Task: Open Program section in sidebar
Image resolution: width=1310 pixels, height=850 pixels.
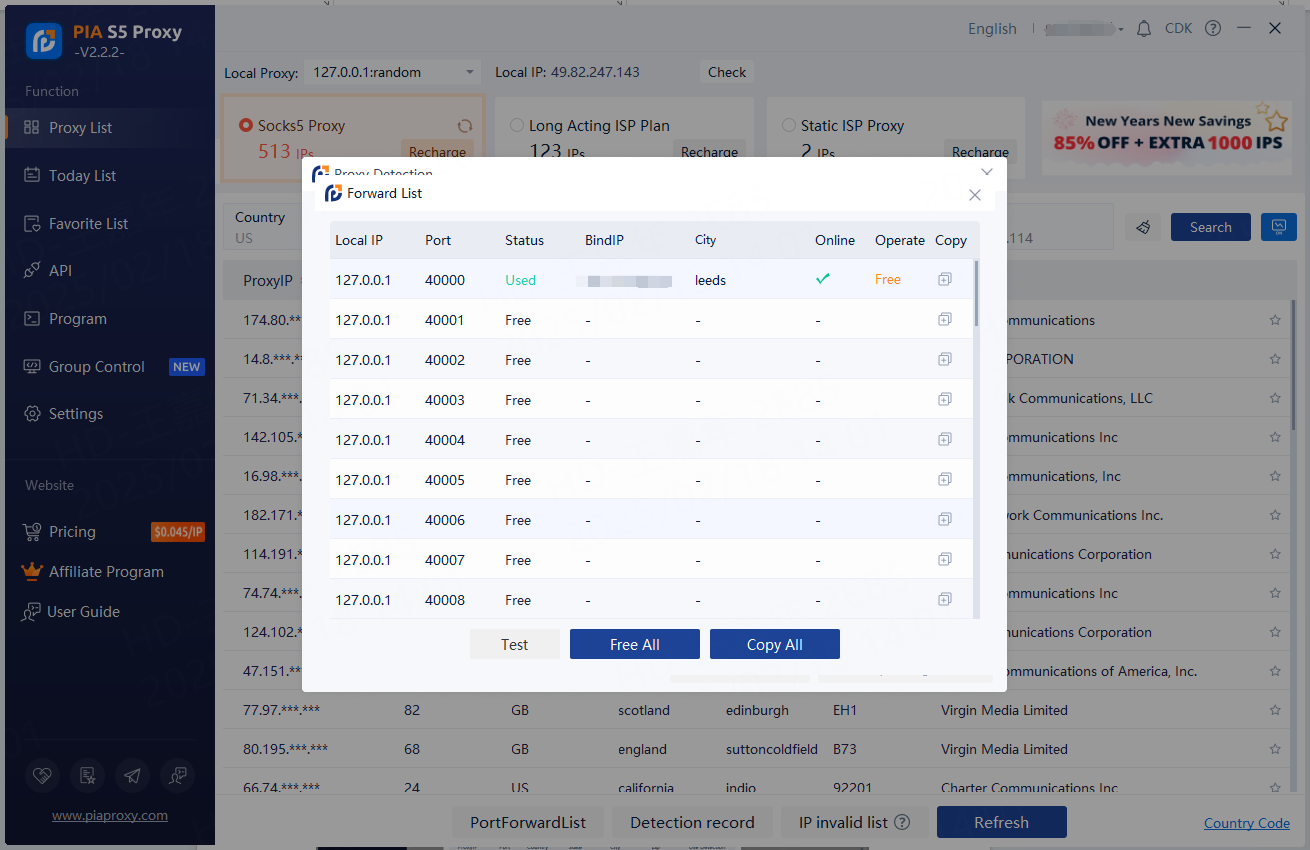Action: click(110, 318)
